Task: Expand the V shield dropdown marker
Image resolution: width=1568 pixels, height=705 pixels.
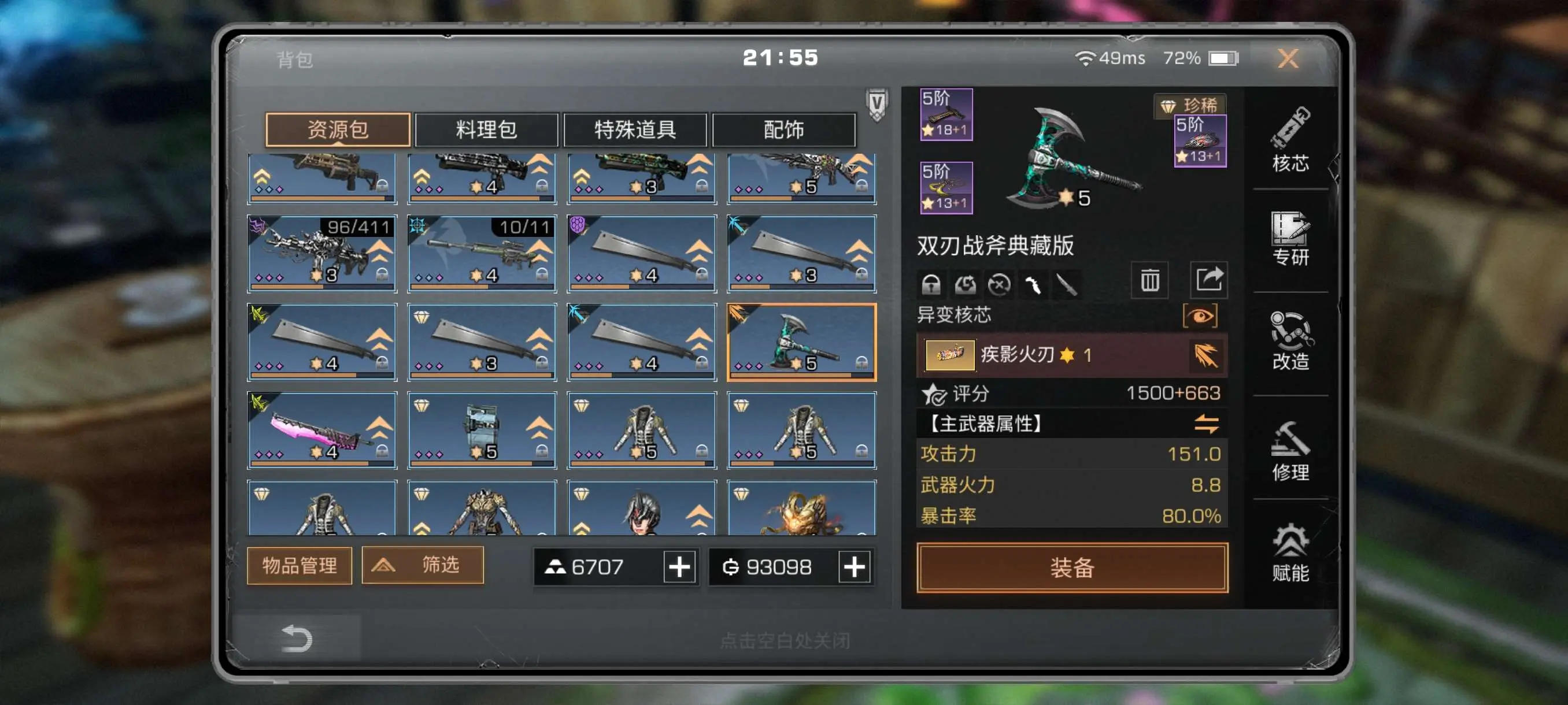Action: point(877,105)
